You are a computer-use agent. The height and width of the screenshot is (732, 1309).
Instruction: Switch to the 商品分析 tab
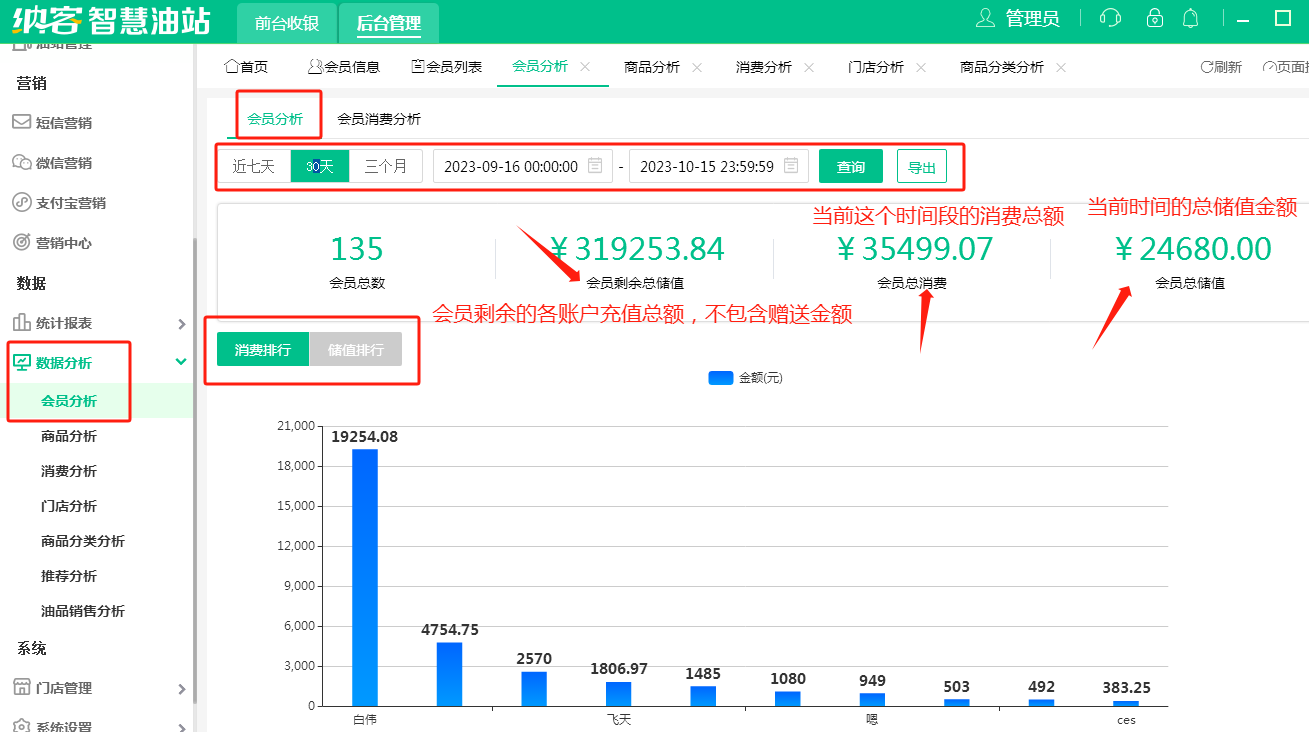653,66
